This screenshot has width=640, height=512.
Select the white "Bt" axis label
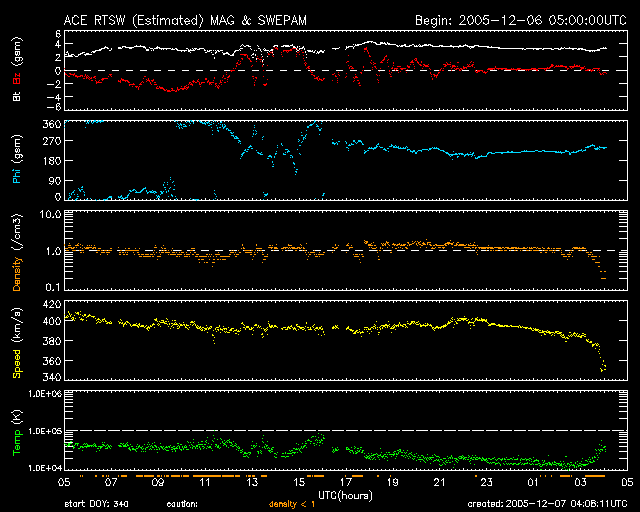(x=17, y=96)
